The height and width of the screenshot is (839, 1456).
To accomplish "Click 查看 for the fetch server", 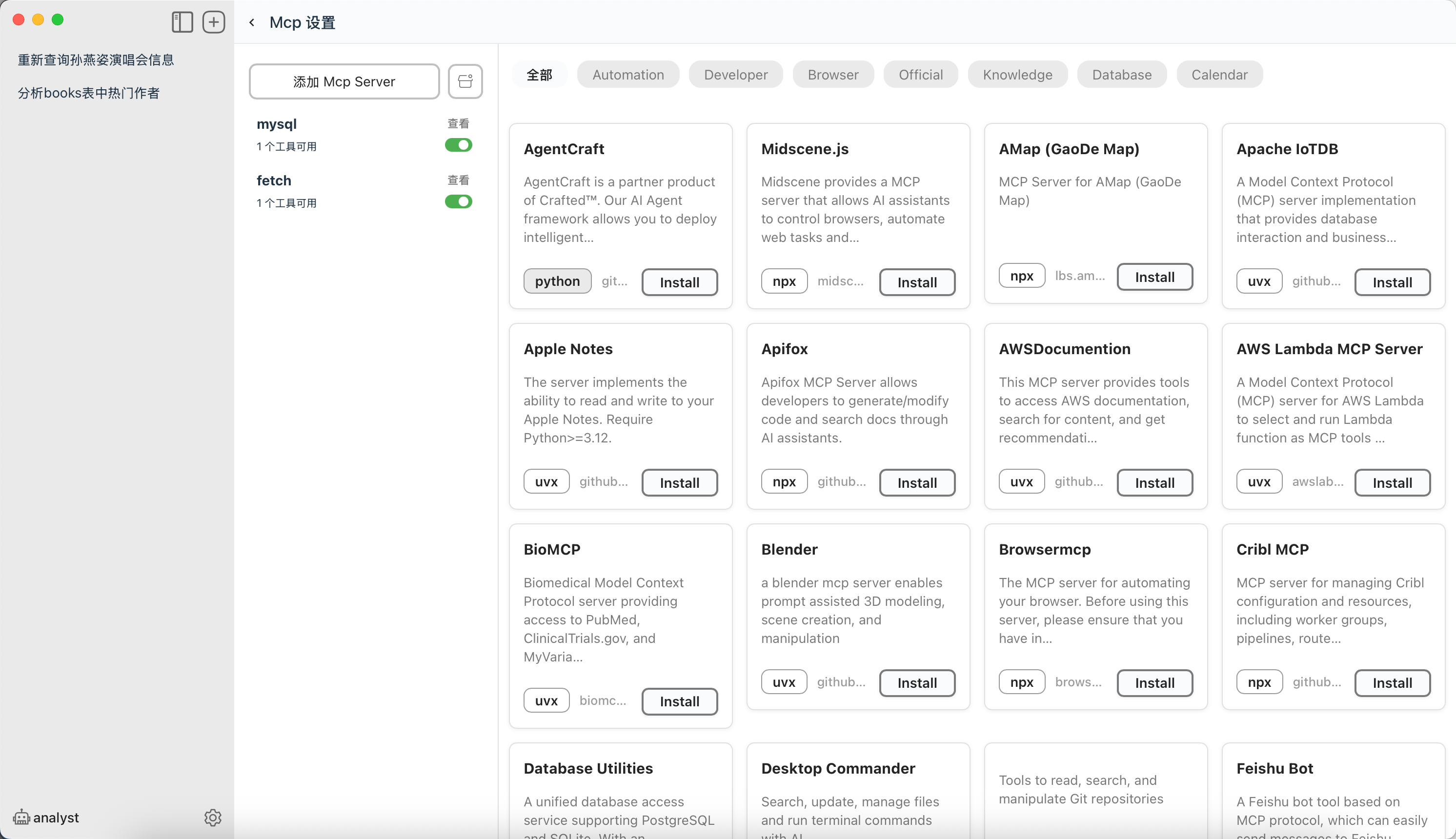I will (458, 180).
